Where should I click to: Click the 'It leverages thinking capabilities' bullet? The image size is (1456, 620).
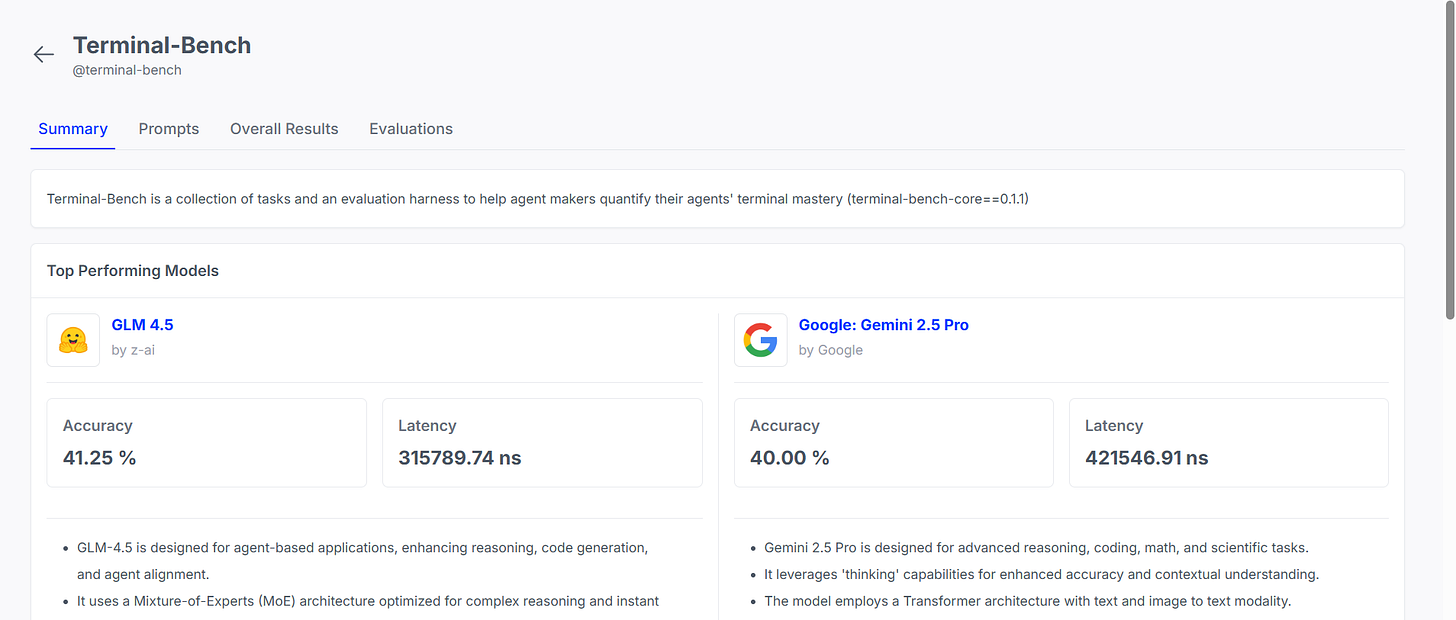point(1042,575)
